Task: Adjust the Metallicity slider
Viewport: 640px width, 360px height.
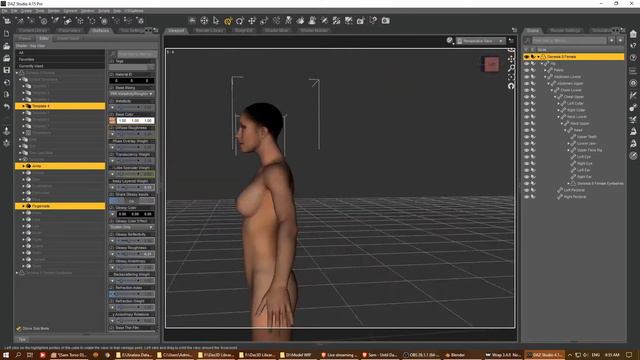Action: [132, 107]
